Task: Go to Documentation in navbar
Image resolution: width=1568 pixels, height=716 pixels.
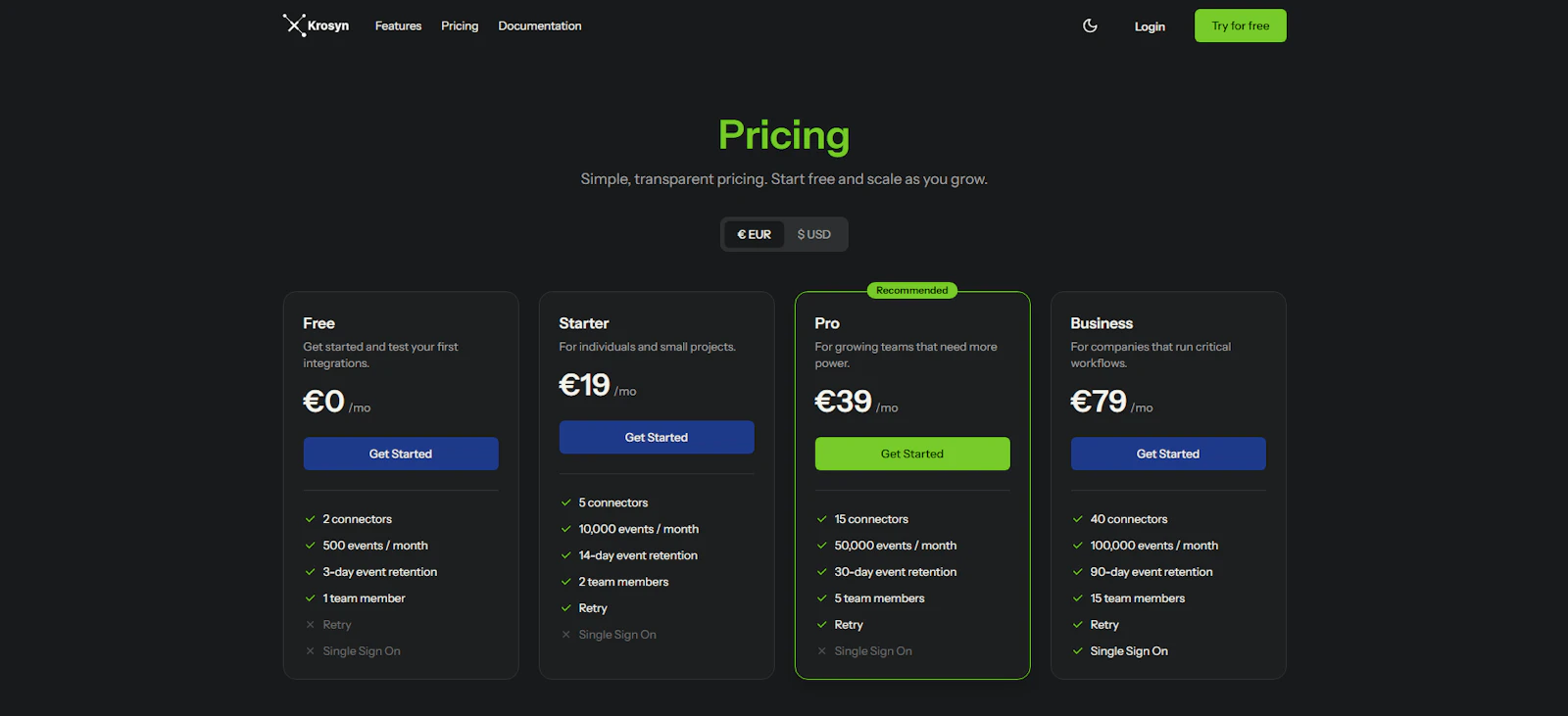Action: click(x=540, y=25)
